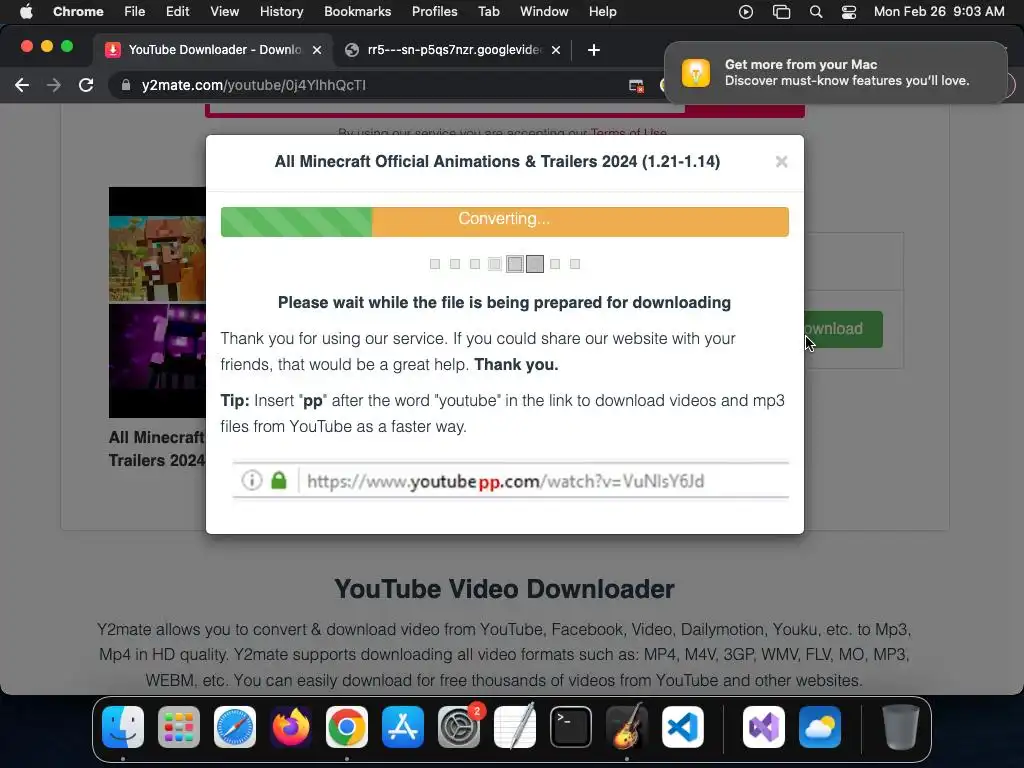Go back to the previous page

pyautogui.click(x=22, y=85)
